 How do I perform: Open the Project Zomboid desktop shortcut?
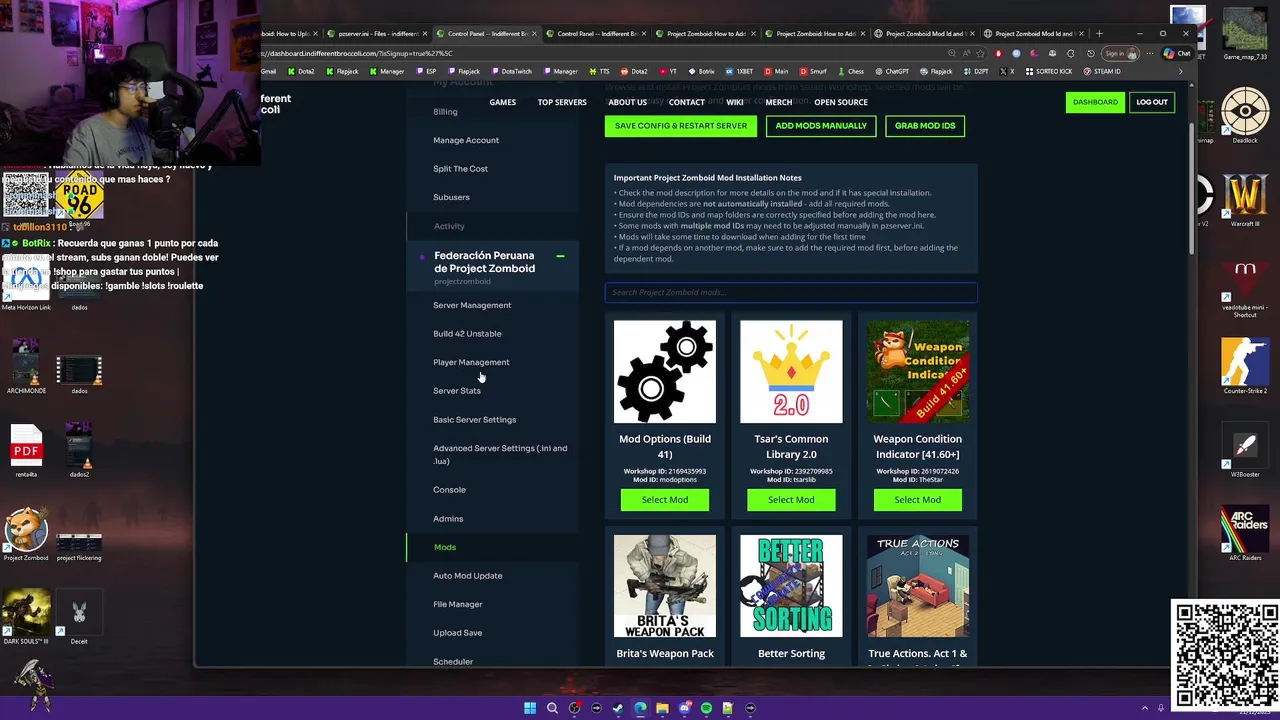[x=26, y=535]
